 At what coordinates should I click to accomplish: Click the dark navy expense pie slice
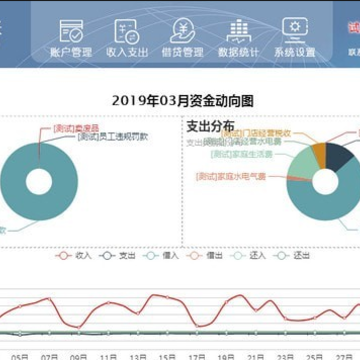pos(338,157)
